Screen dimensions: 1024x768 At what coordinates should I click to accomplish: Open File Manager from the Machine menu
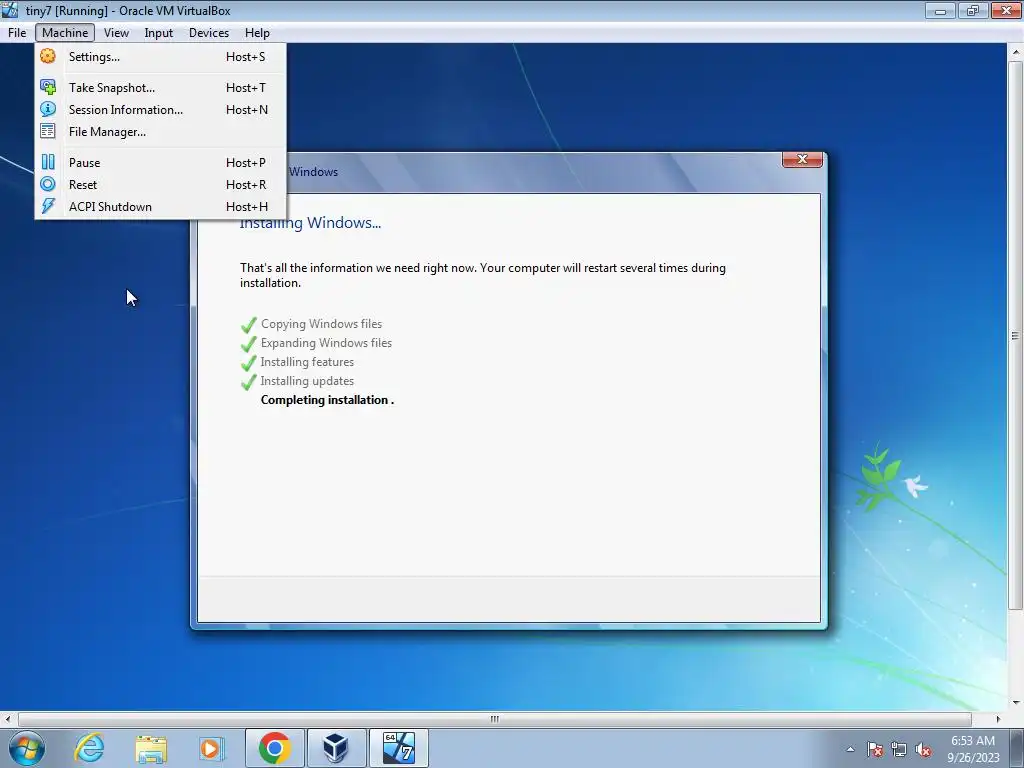click(x=160, y=132)
